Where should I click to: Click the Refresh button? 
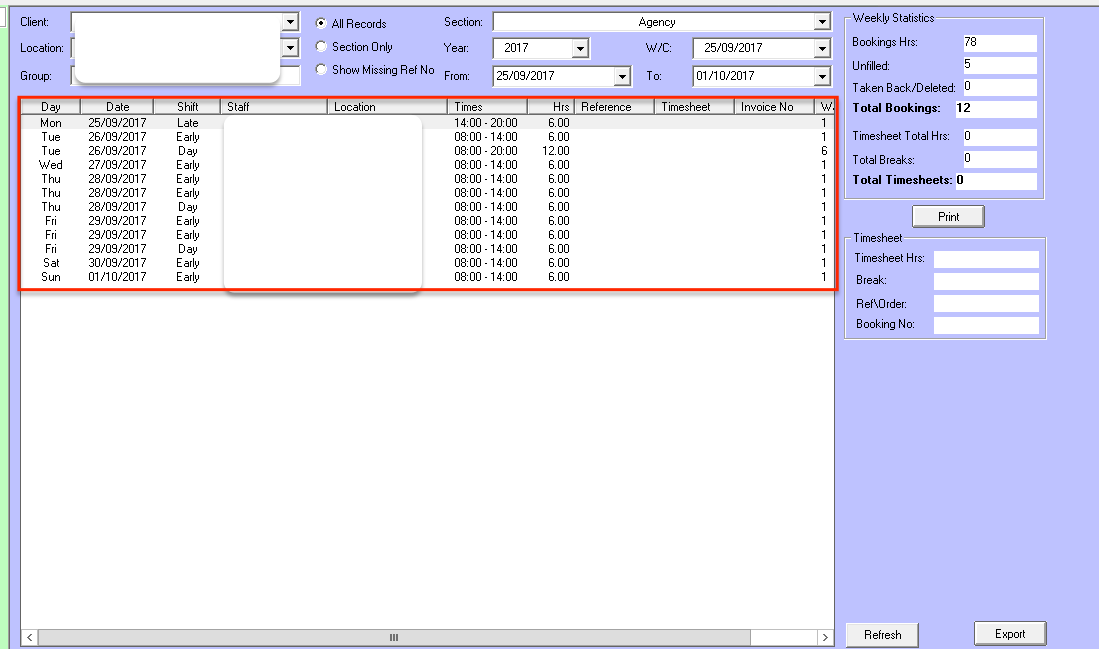pyautogui.click(x=882, y=635)
